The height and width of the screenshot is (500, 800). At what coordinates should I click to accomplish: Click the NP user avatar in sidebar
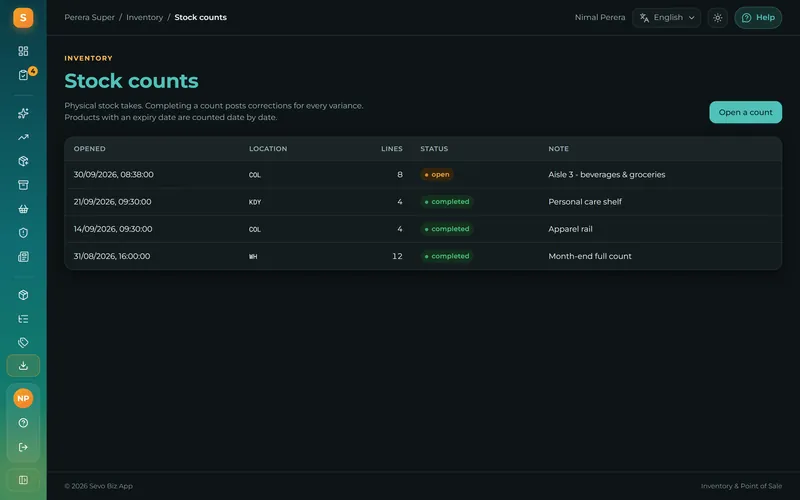tap(23, 398)
